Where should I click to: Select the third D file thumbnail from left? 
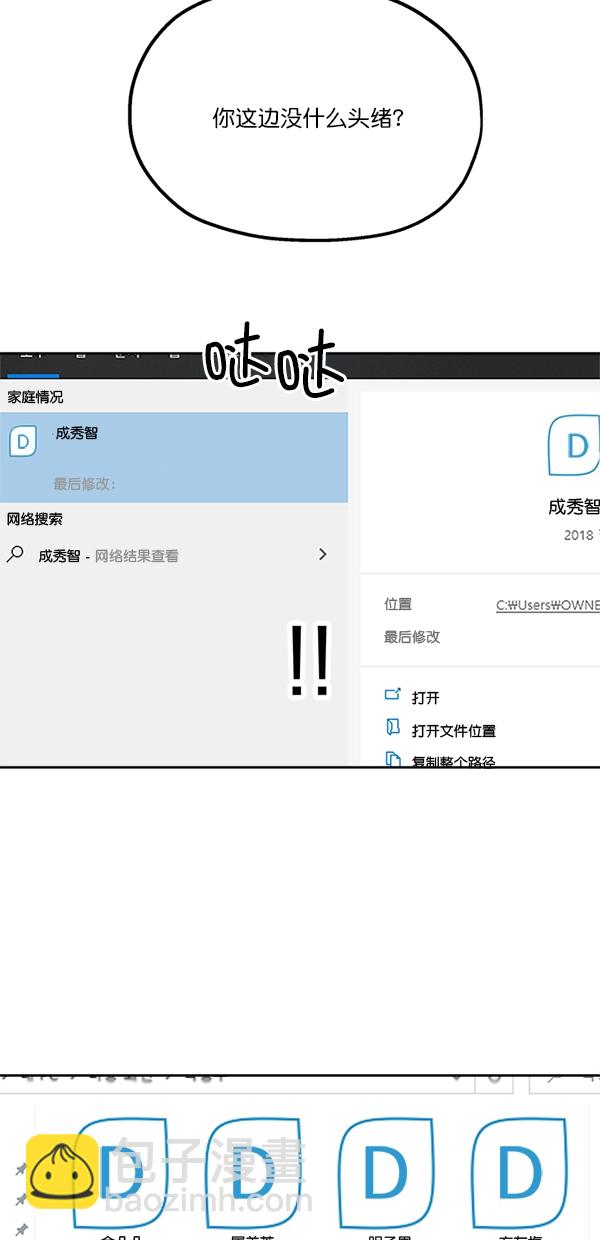pyautogui.click(x=385, y=1172)
